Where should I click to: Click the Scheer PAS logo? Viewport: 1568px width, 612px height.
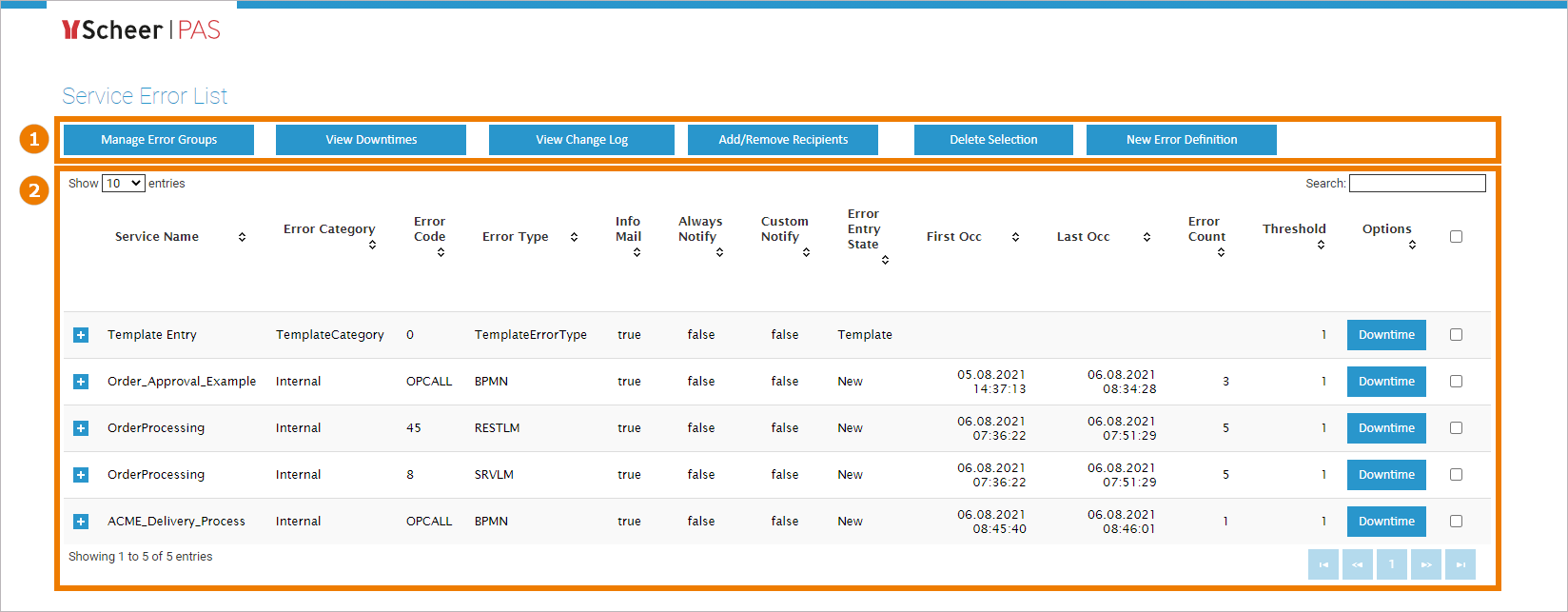pyautogui.click(x=141, y=30)
